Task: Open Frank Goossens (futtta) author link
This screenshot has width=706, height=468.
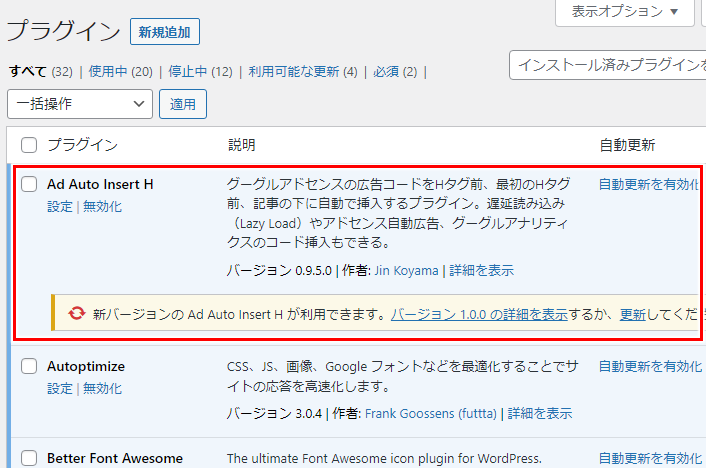Action: click(430, 413)
